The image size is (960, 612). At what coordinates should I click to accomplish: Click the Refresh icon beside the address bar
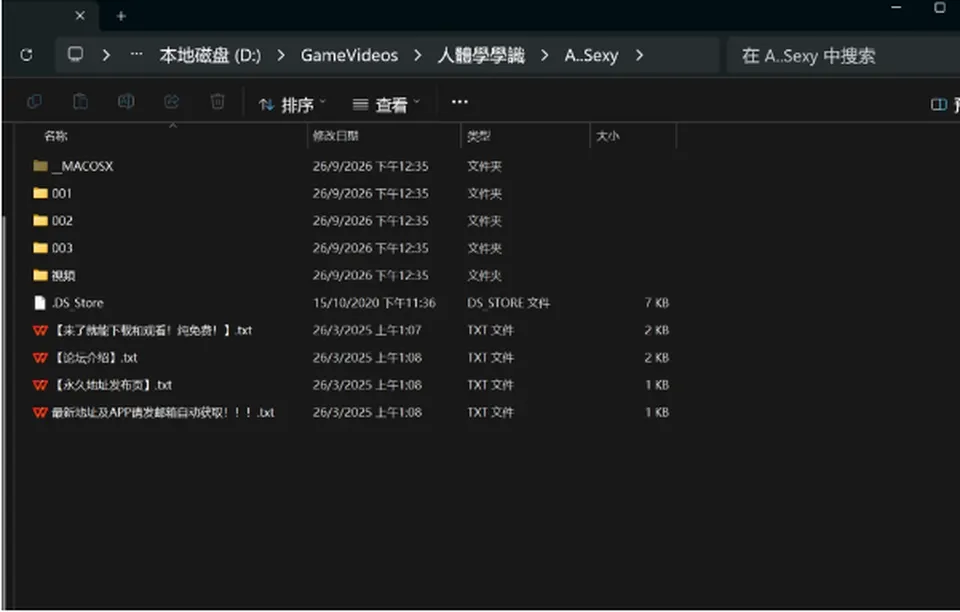pyautogui.click(x=26, y=55)
